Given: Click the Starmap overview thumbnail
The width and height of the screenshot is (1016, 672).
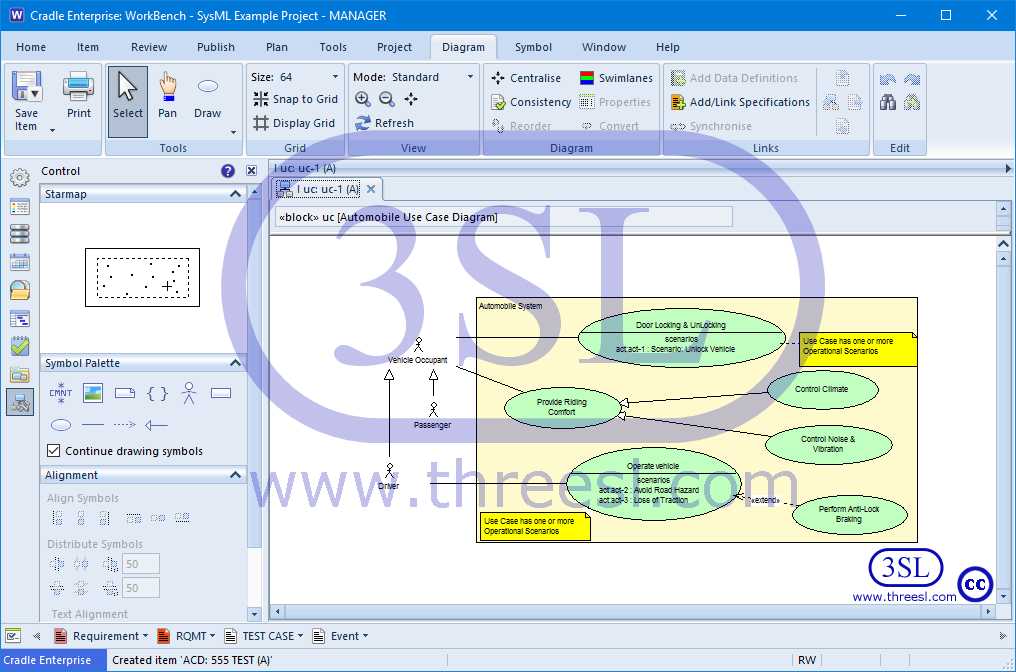Looking at the screenshot, I should click(x=143, y=277).
